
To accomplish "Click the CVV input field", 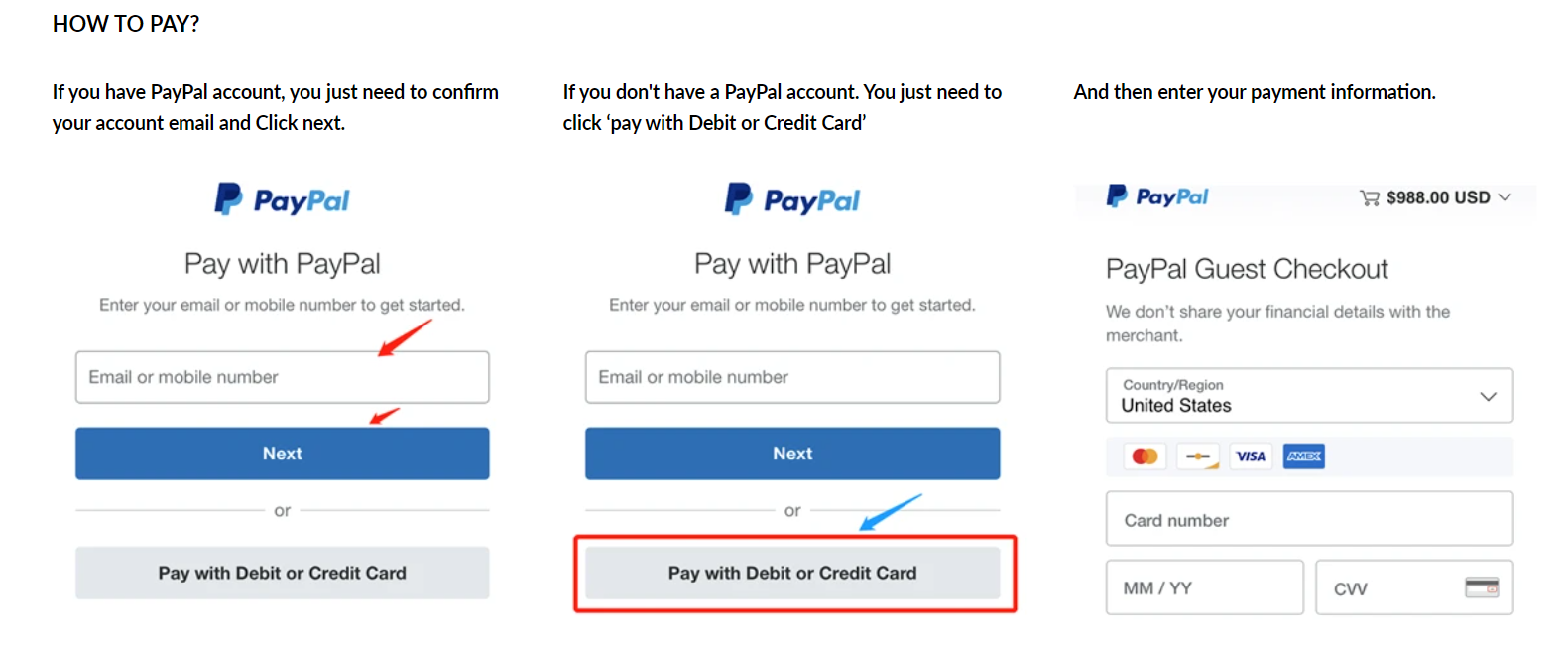I will coord(1398,587).
